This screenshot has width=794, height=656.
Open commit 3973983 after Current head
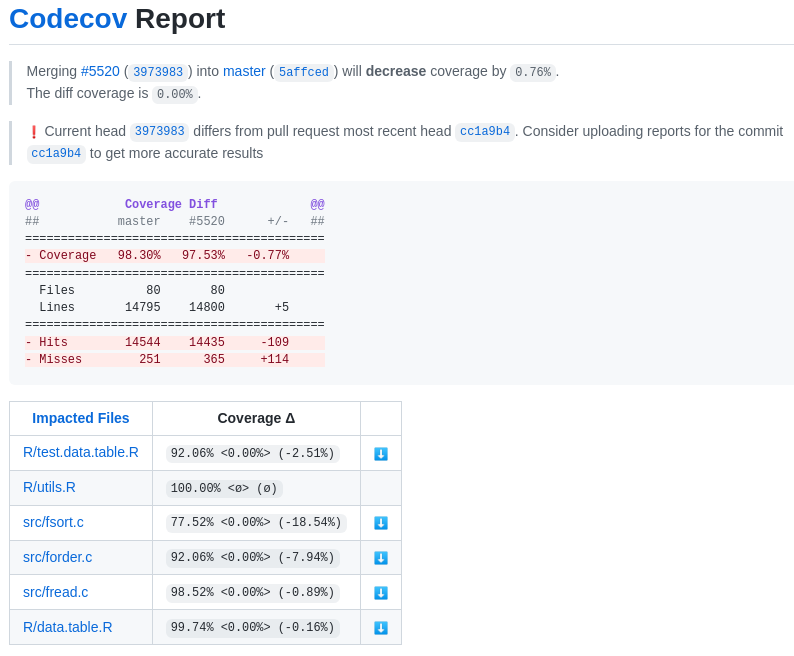point(160,131)
